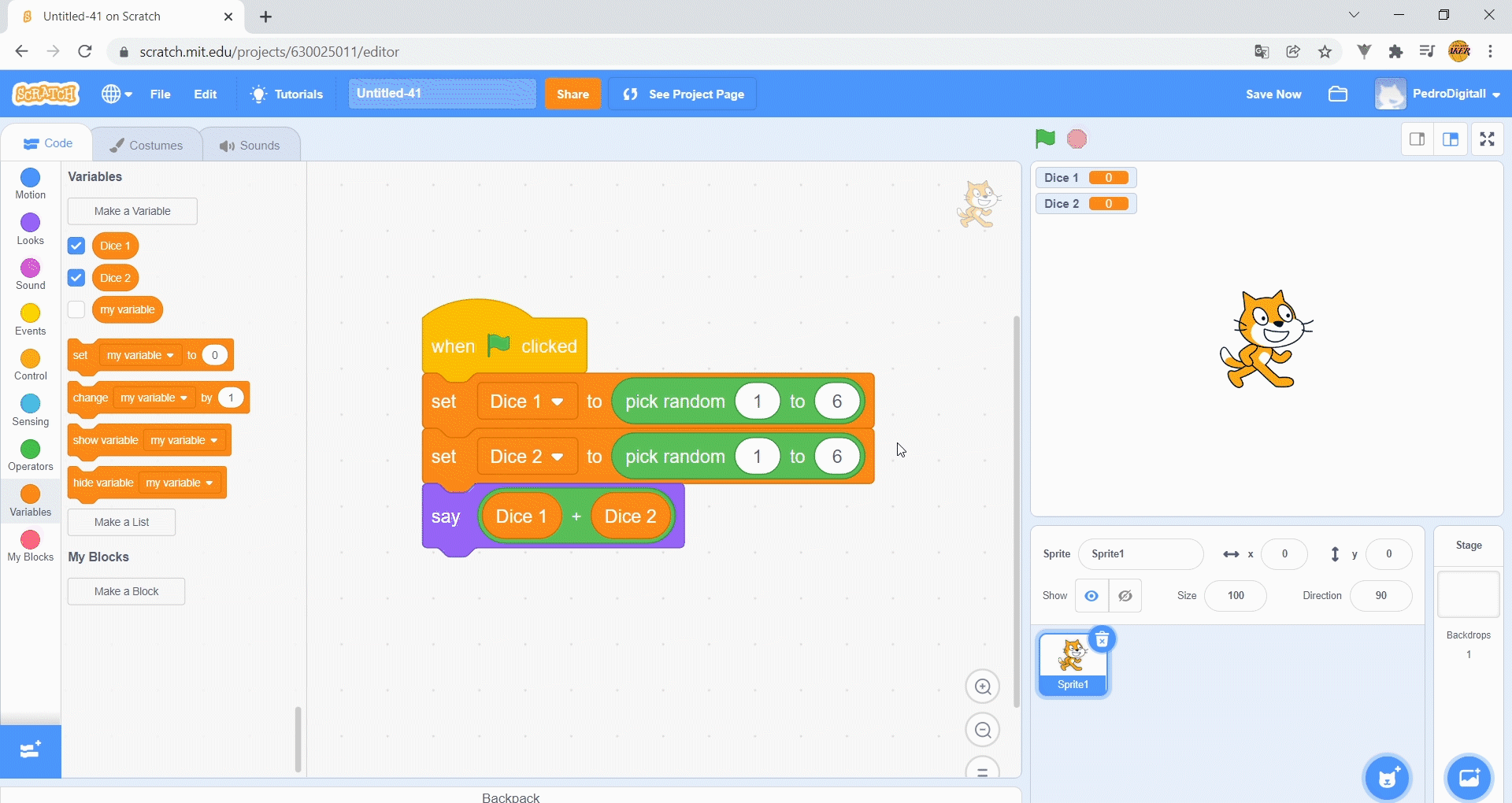Check the my variable checkbox
This screenshot has height=803, width=1512.
coord(76,309)
